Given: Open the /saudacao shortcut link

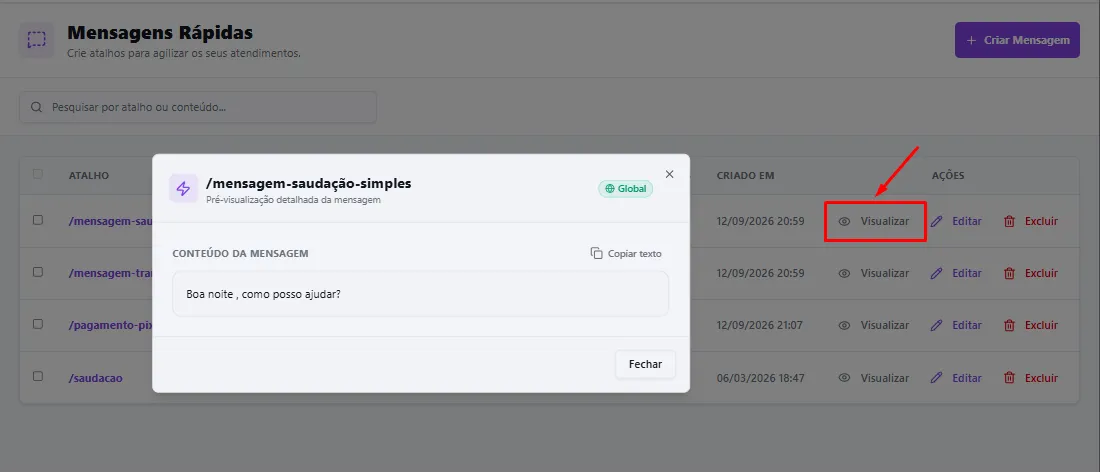Looking at the screenshot, I should [96, 378].
